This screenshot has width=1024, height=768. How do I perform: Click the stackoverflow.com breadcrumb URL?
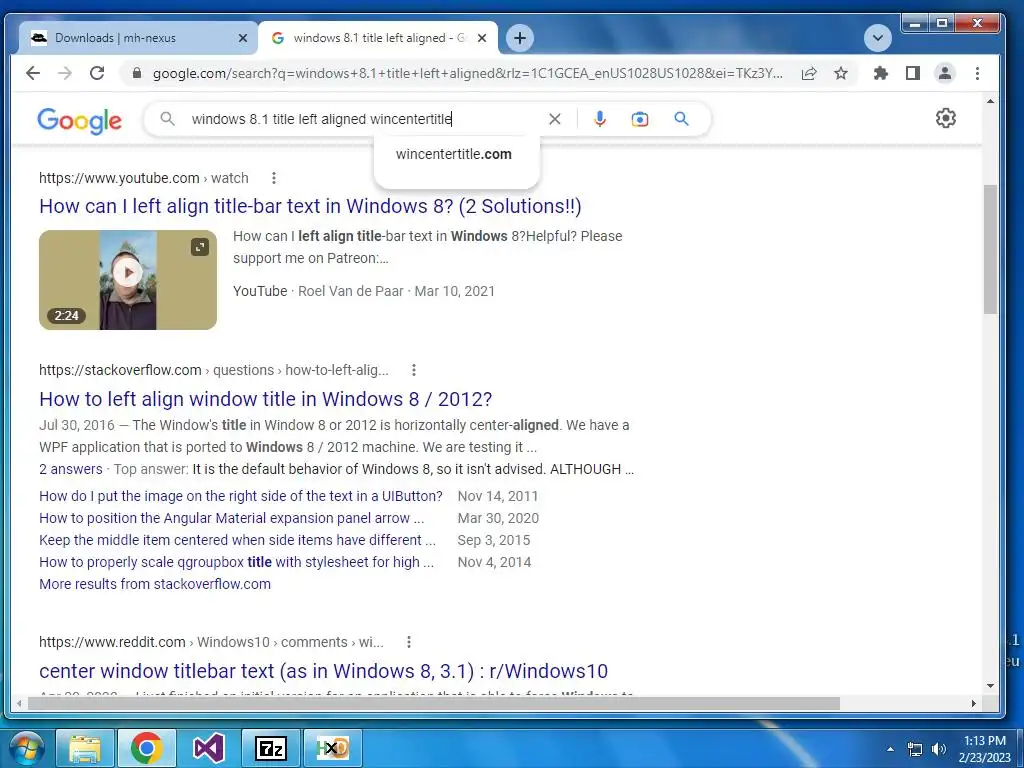coord(214,370)
